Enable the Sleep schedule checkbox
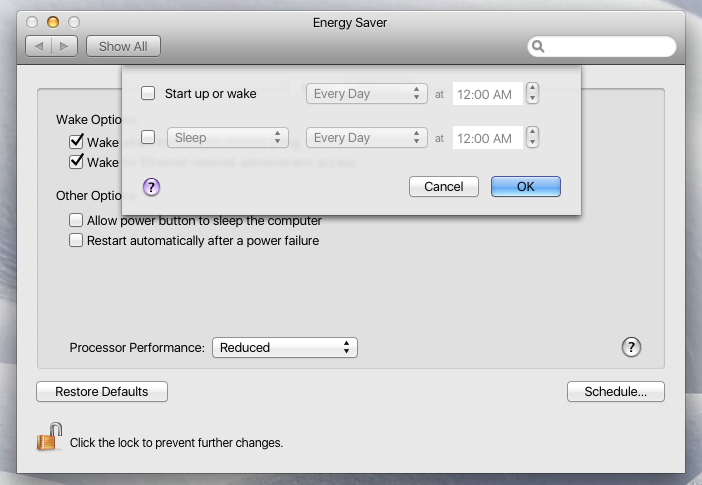702x485 pixels. point(148,138)
